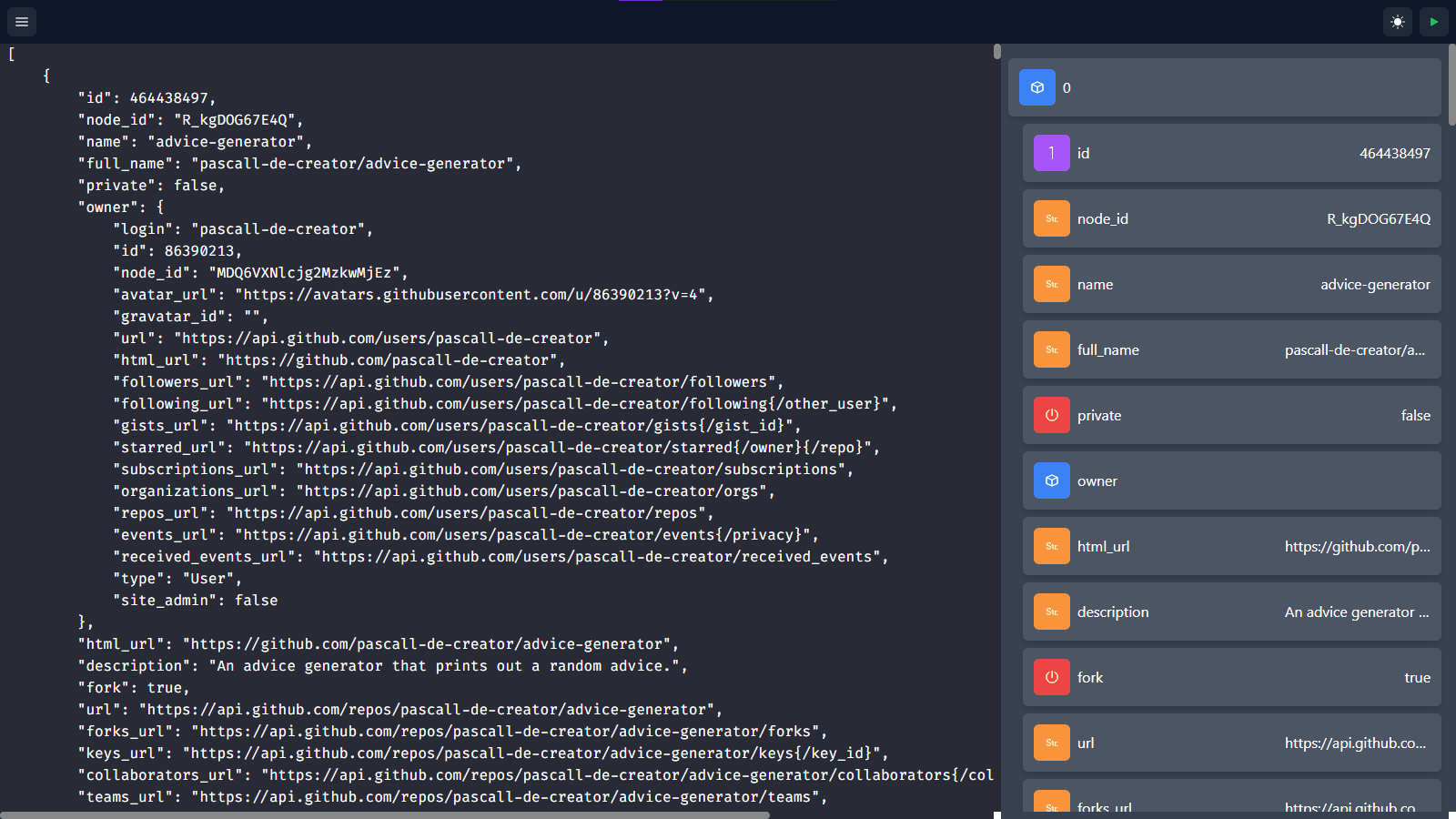Click the red boolean icon for fork

click(1052, 677)
